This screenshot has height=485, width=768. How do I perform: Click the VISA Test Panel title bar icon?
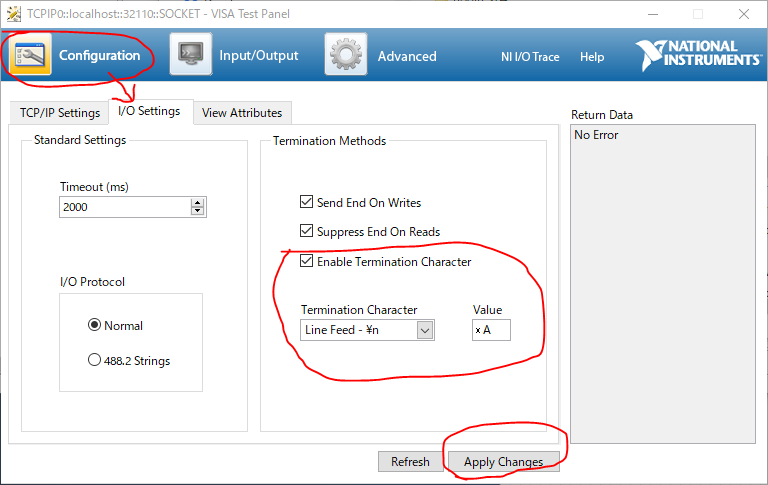click(14, 14)
